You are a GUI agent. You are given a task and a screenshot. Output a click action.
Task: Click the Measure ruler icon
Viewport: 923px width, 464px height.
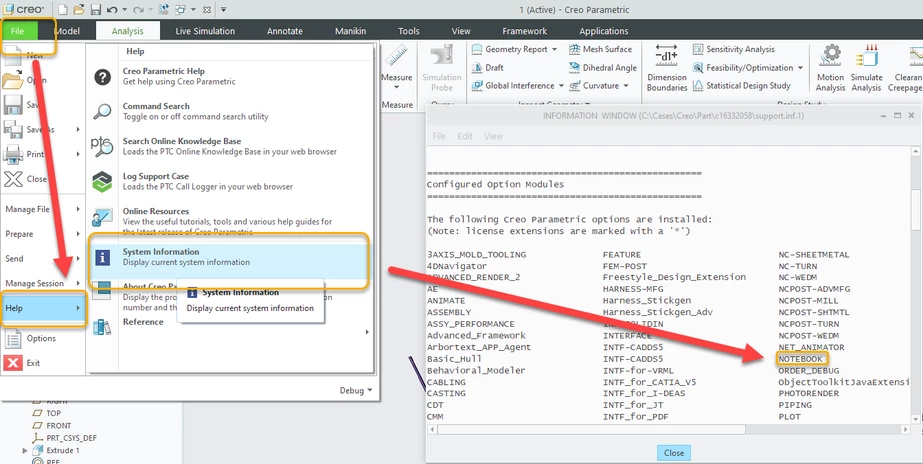coord(396,57)
